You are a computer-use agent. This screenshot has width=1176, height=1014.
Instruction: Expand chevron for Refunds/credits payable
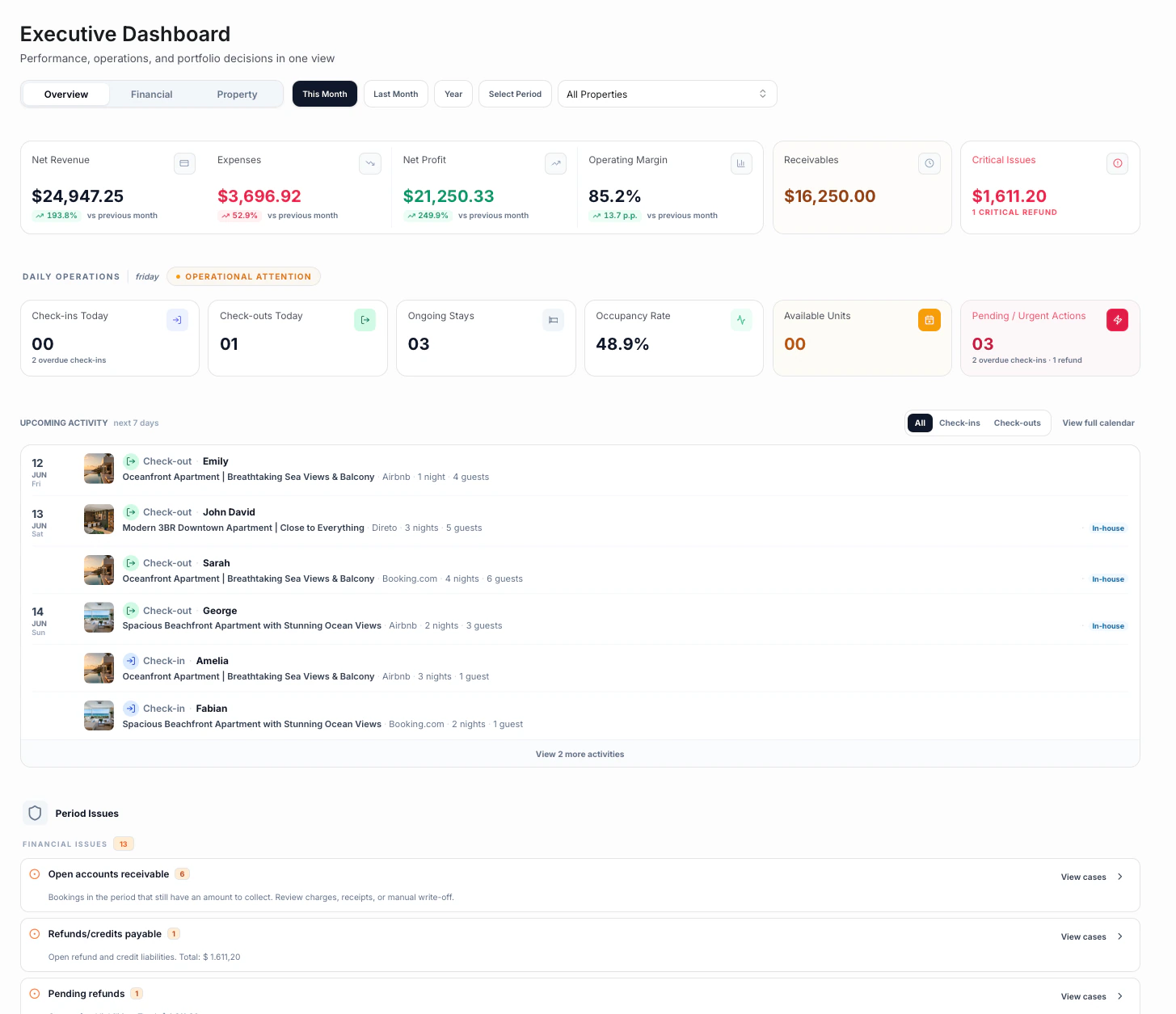coord(1120,936)
